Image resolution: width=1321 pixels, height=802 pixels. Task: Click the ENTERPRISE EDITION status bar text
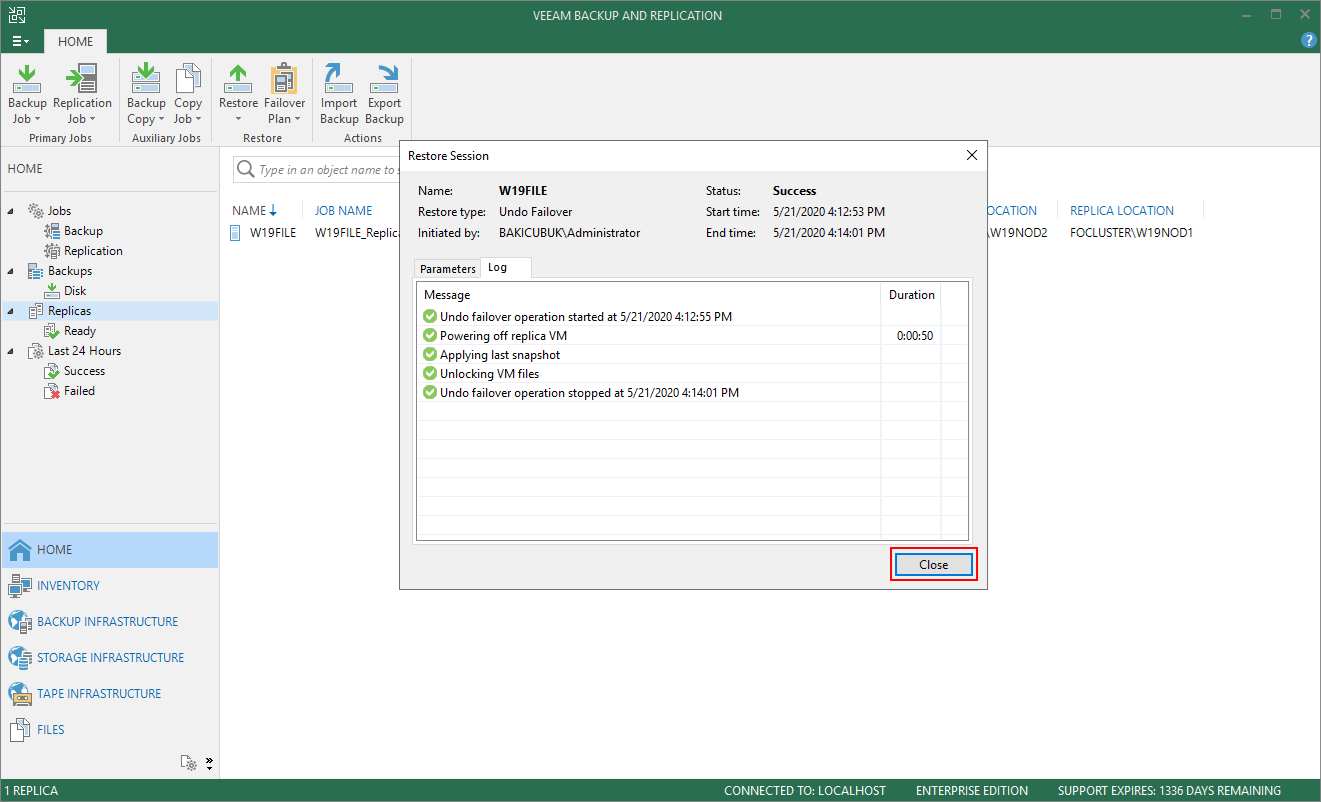pyautogui.click(x=972, y=791)
